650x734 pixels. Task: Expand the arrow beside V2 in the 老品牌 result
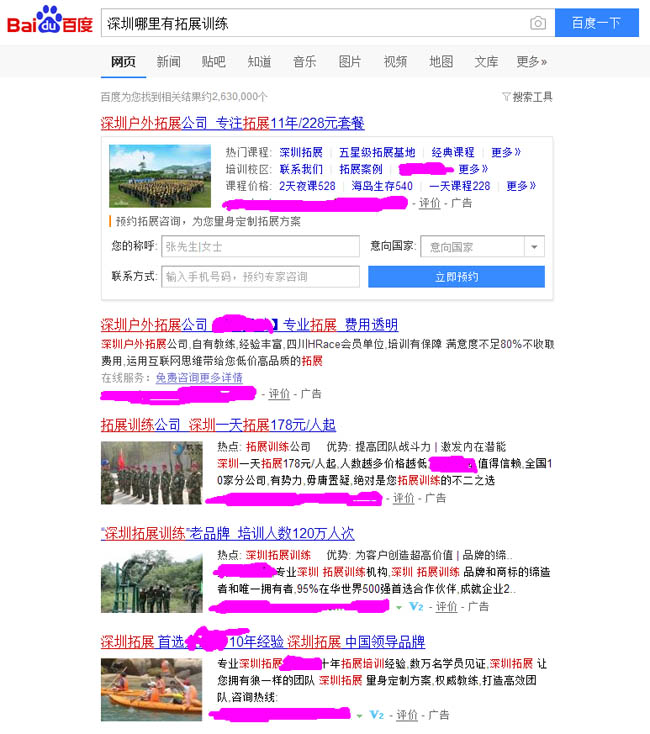pyautogui.click(x=399, y=608)
